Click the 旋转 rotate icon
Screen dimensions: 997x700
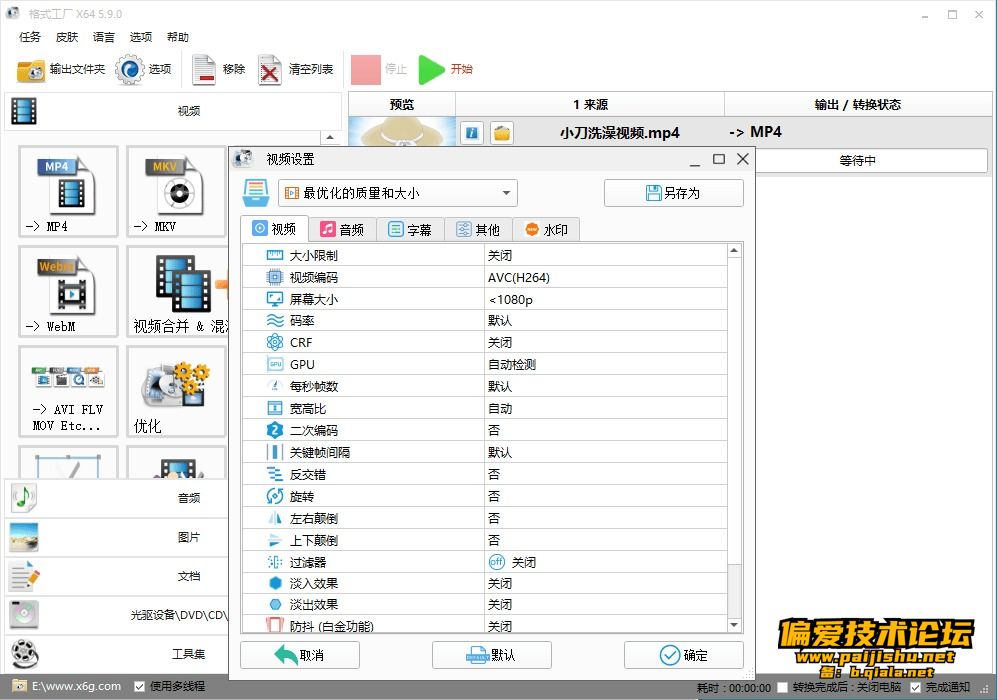(275, 496)
